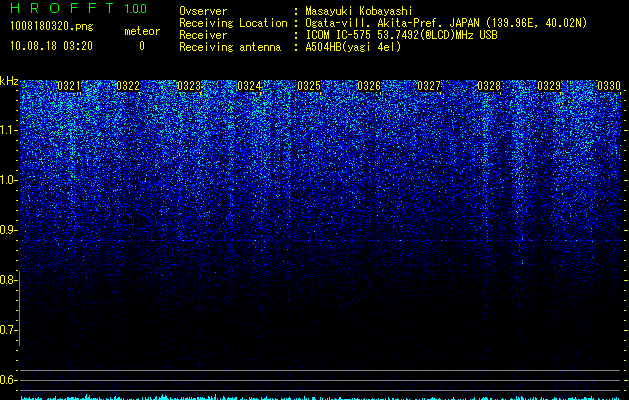
Task: Click the 1.0 frequency axis label
Action: point(9,180)
